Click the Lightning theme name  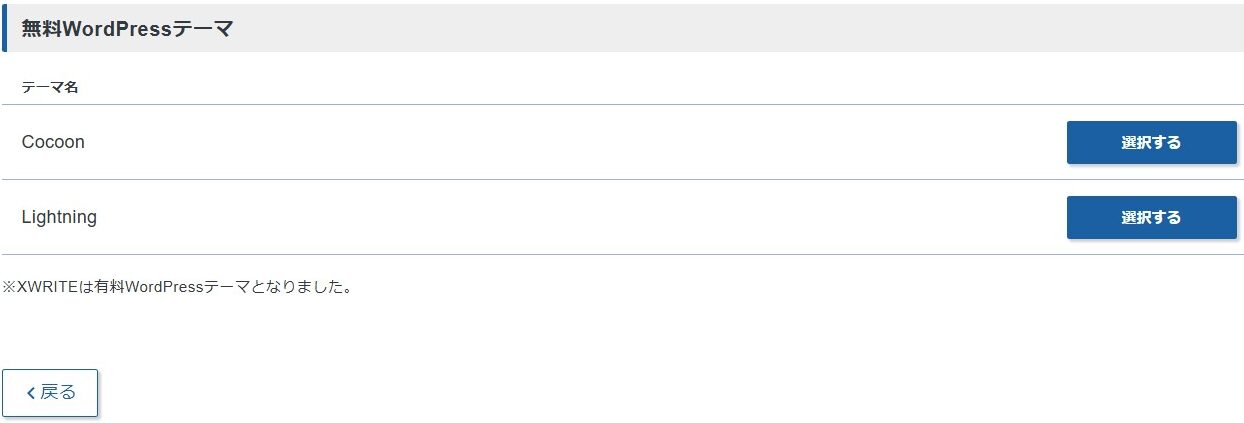coord(59,217)
